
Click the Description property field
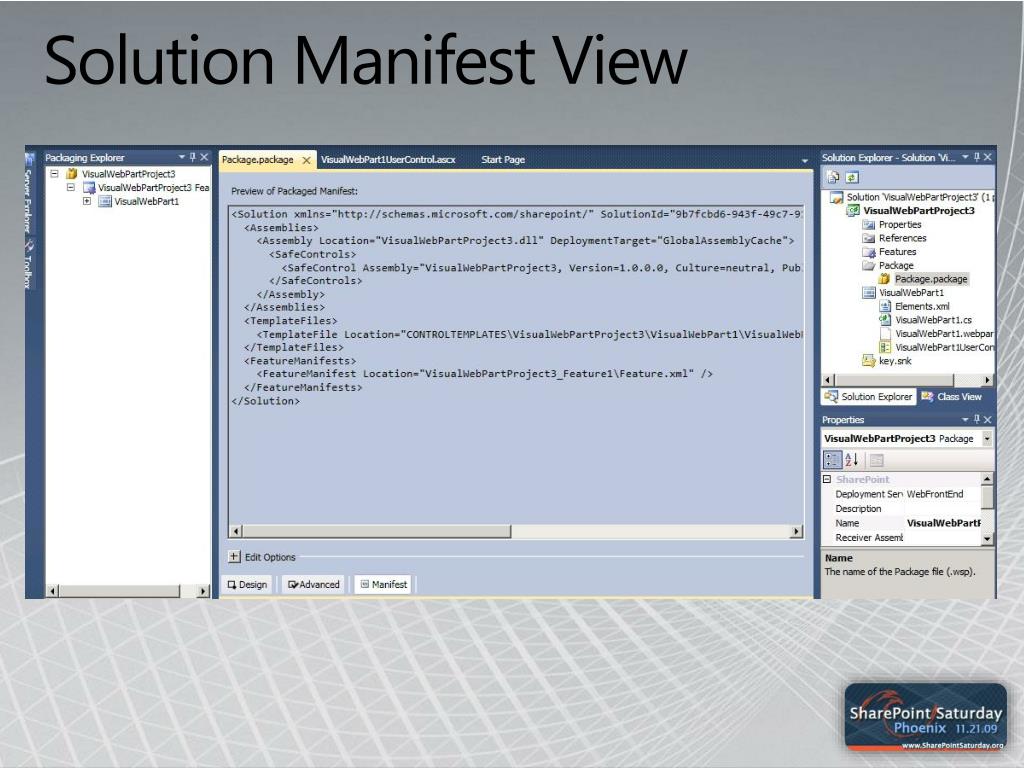[x=943, y=508]
